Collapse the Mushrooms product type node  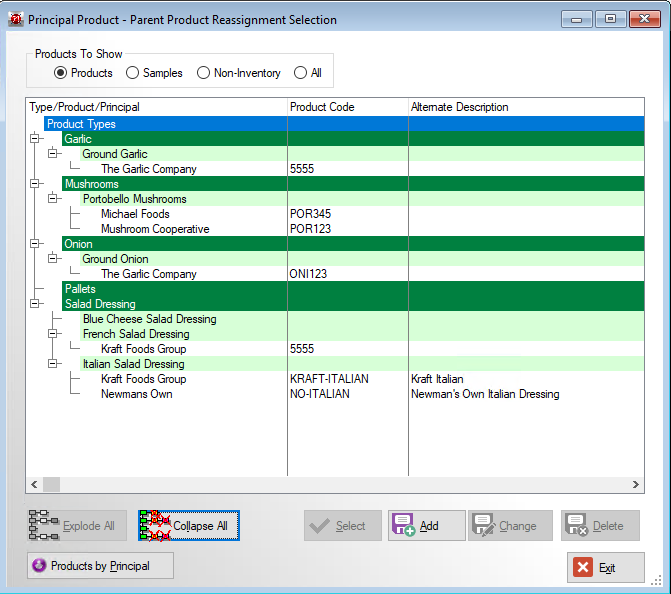click(x=35, y=183)
